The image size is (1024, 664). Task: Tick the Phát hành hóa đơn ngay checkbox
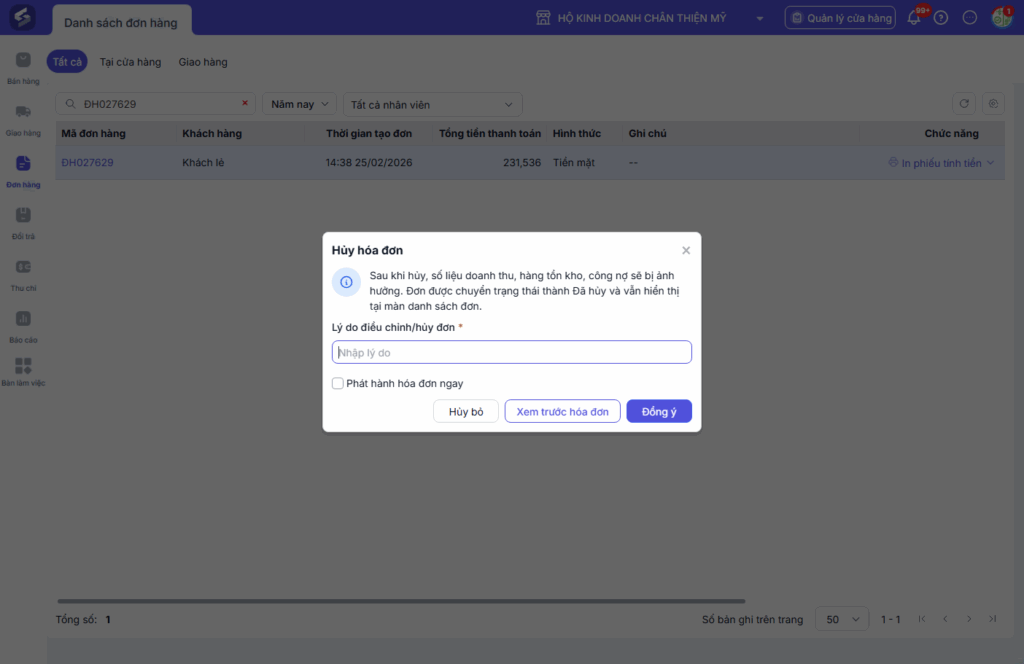point(338,383)
